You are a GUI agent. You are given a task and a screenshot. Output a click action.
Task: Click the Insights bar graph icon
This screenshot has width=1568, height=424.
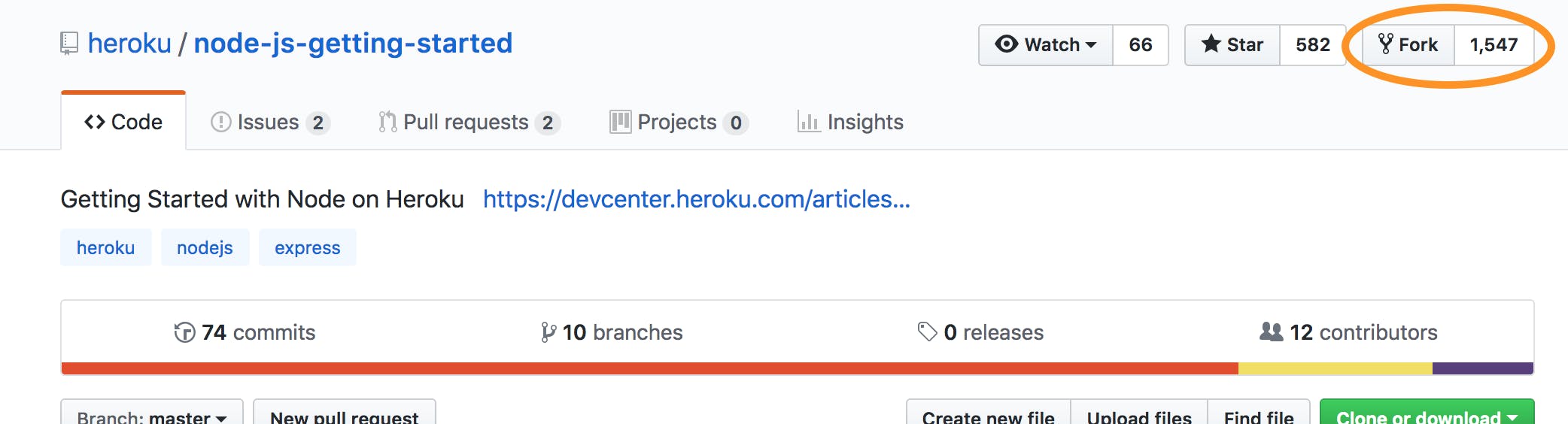pos(809,122)
